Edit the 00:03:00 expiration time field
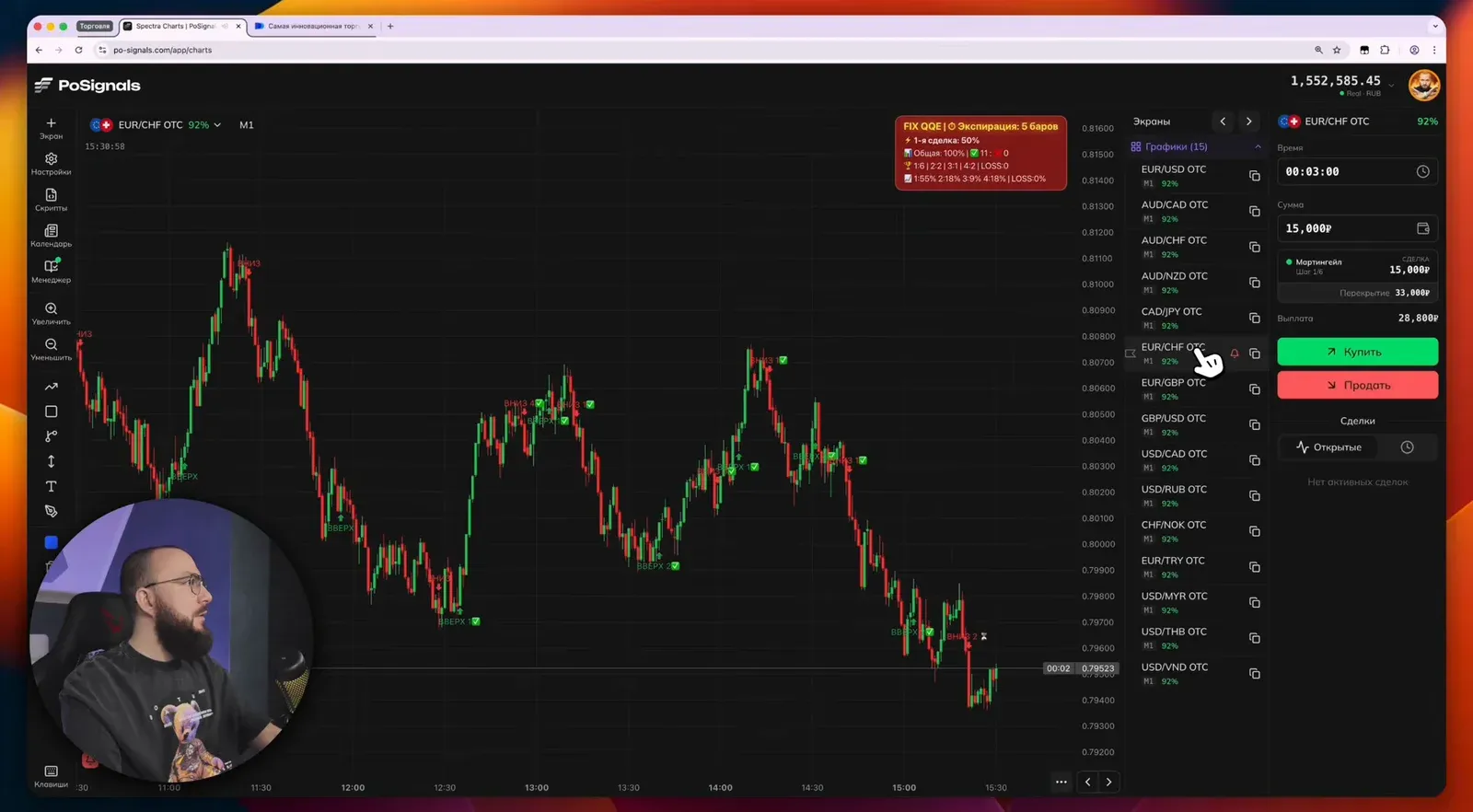 pyautogui.click(x=1357, y=171)
